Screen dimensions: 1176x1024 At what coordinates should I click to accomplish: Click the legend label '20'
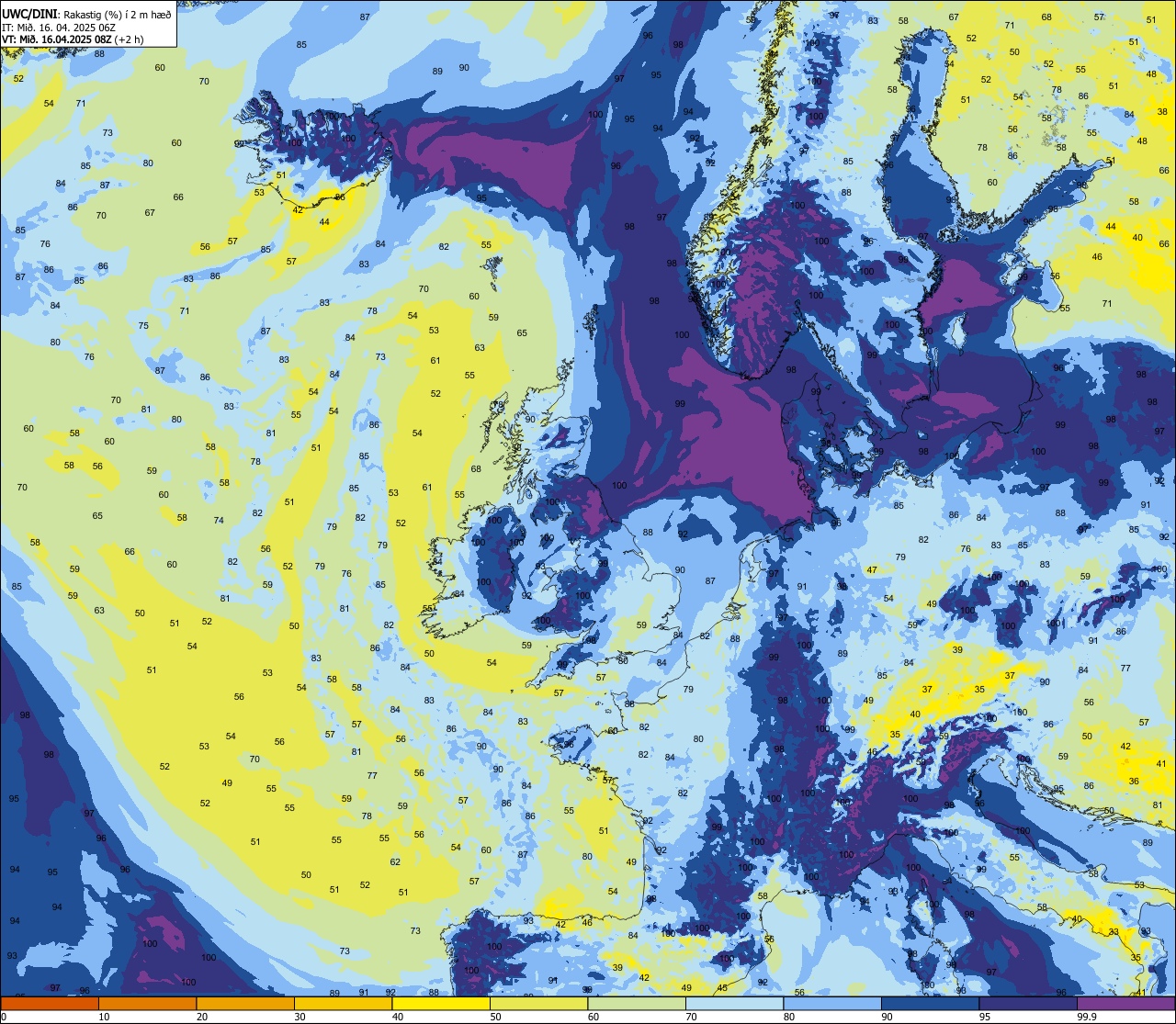click(x=202, y=1017)
